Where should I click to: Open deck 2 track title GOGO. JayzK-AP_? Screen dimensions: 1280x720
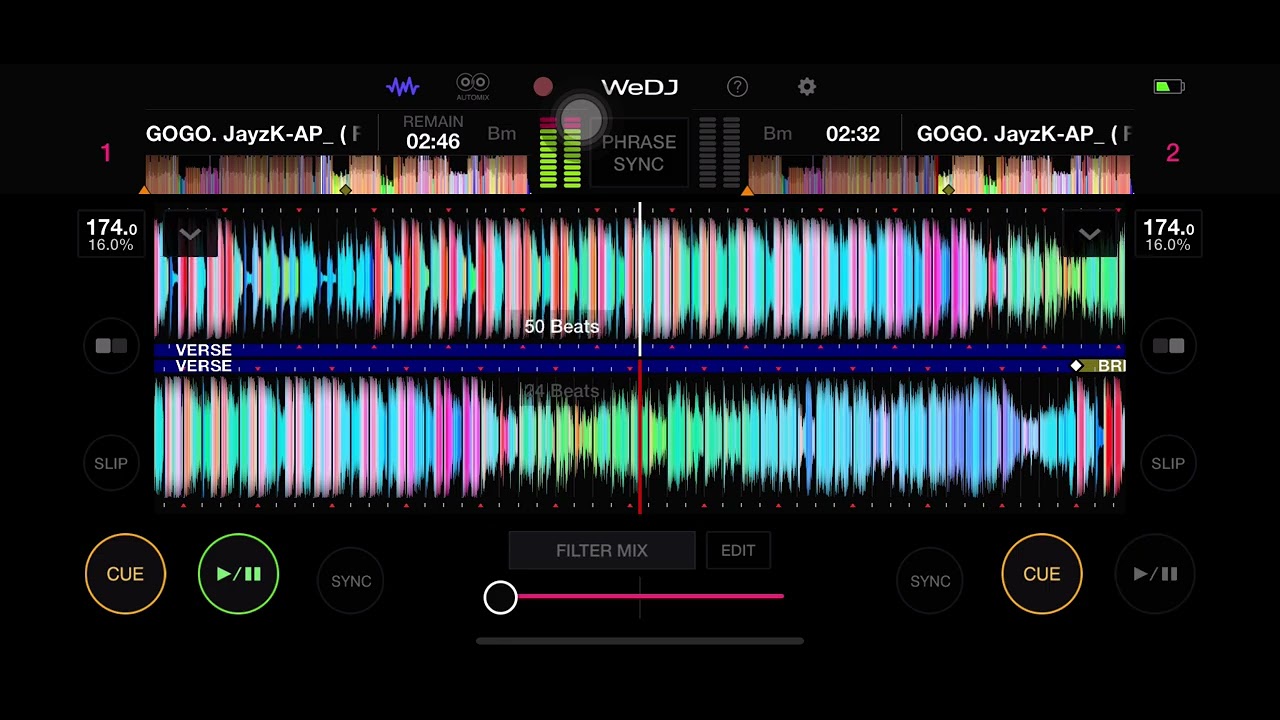click(x=1024, y=134)
